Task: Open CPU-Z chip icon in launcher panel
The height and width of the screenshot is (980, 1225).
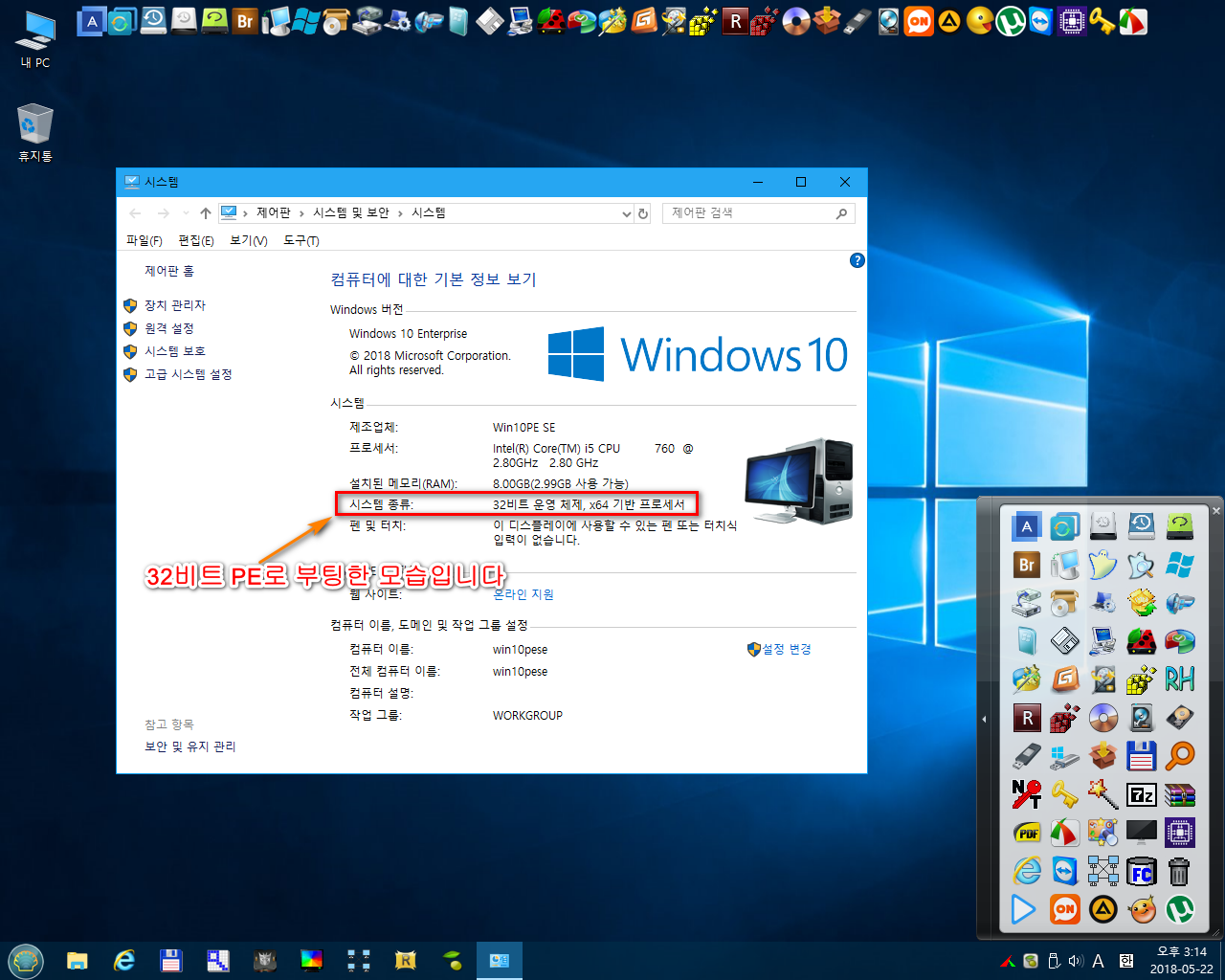Action: [1179, 833]
